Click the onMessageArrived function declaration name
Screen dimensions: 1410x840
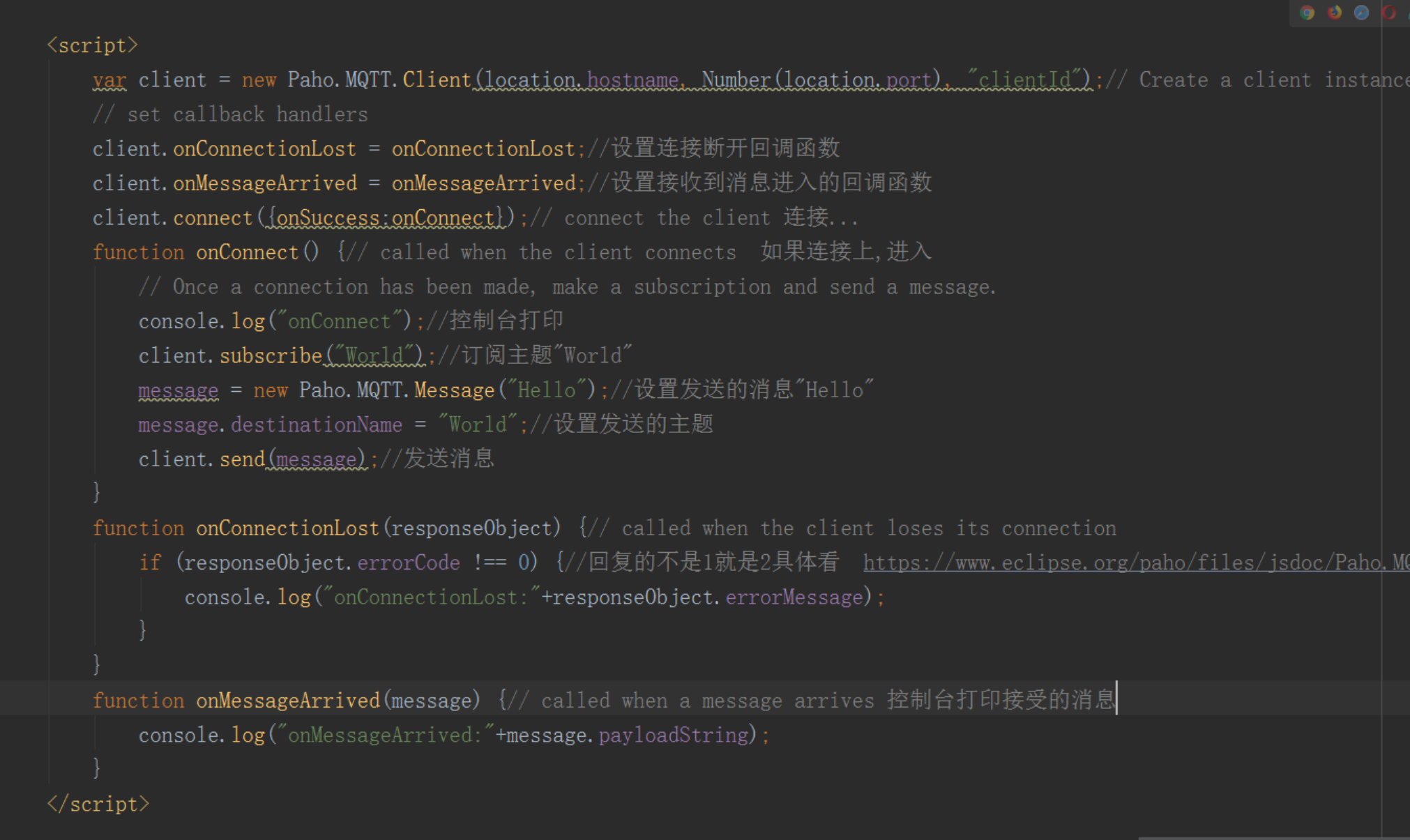click(x=287, y=701)
